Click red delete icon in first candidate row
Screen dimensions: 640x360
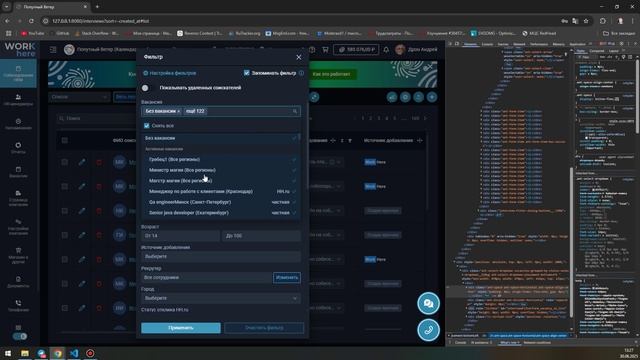coord(99,162)
